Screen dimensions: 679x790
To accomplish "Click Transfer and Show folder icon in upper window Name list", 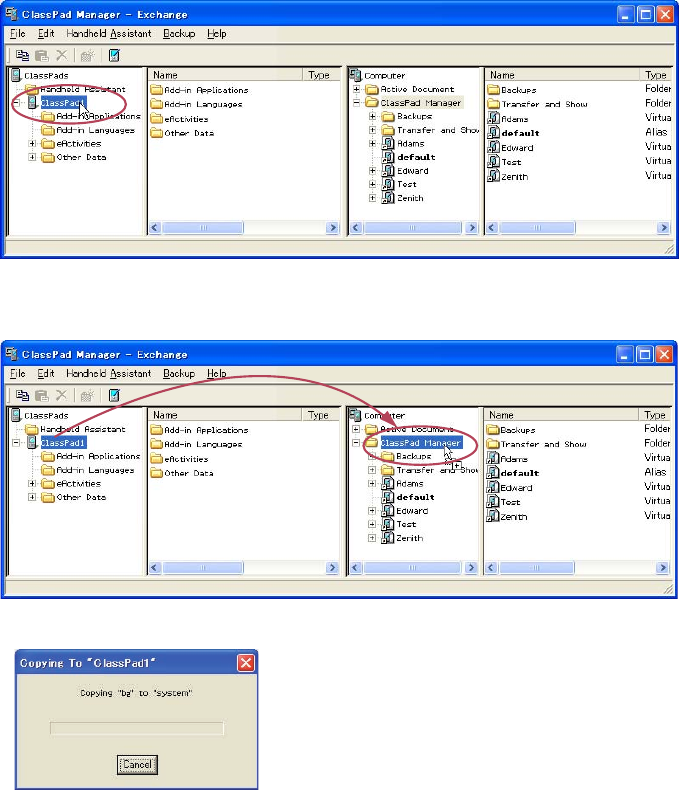I will click(493, 104).
